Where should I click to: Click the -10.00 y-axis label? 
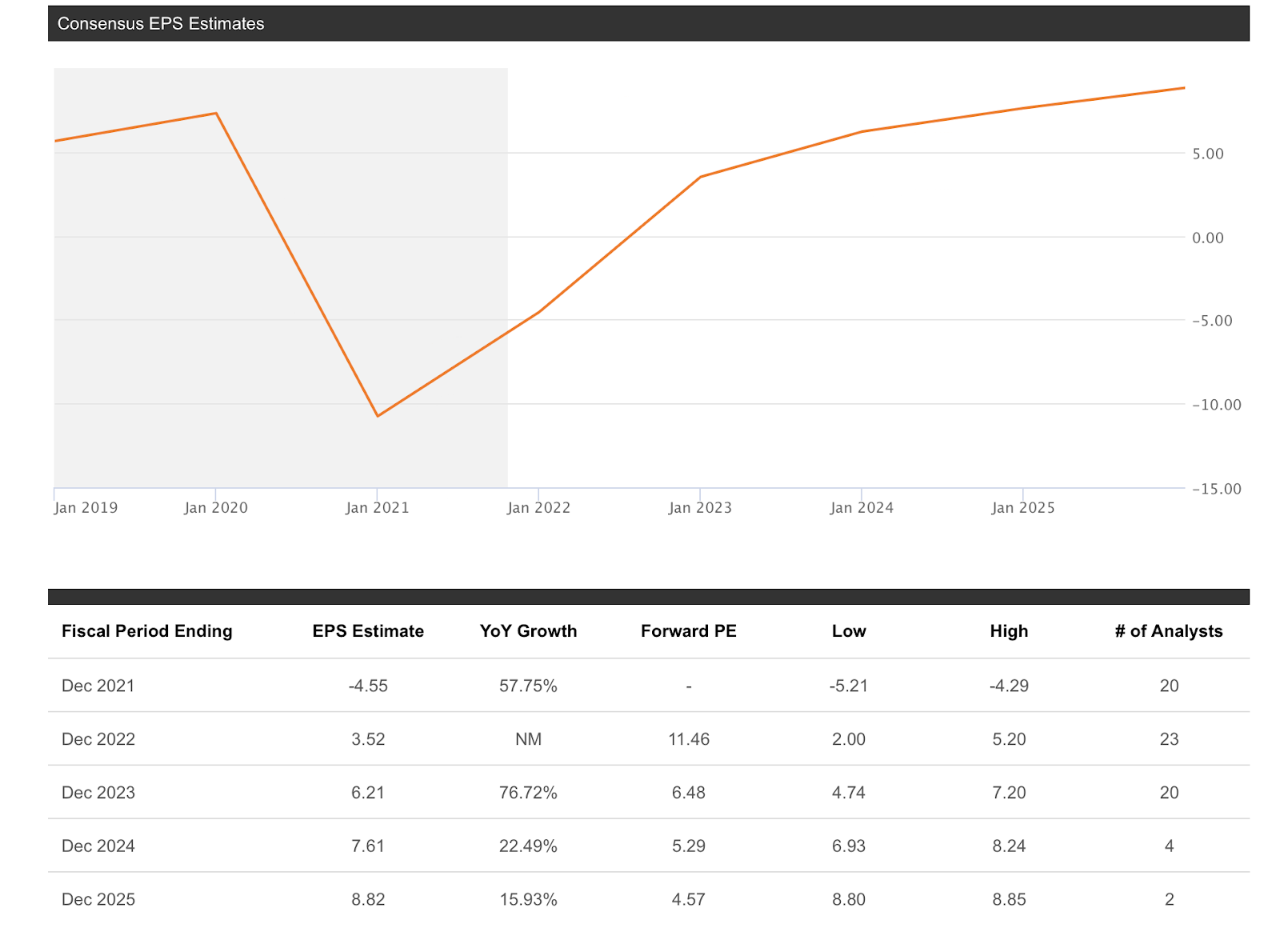[1217, 405]
